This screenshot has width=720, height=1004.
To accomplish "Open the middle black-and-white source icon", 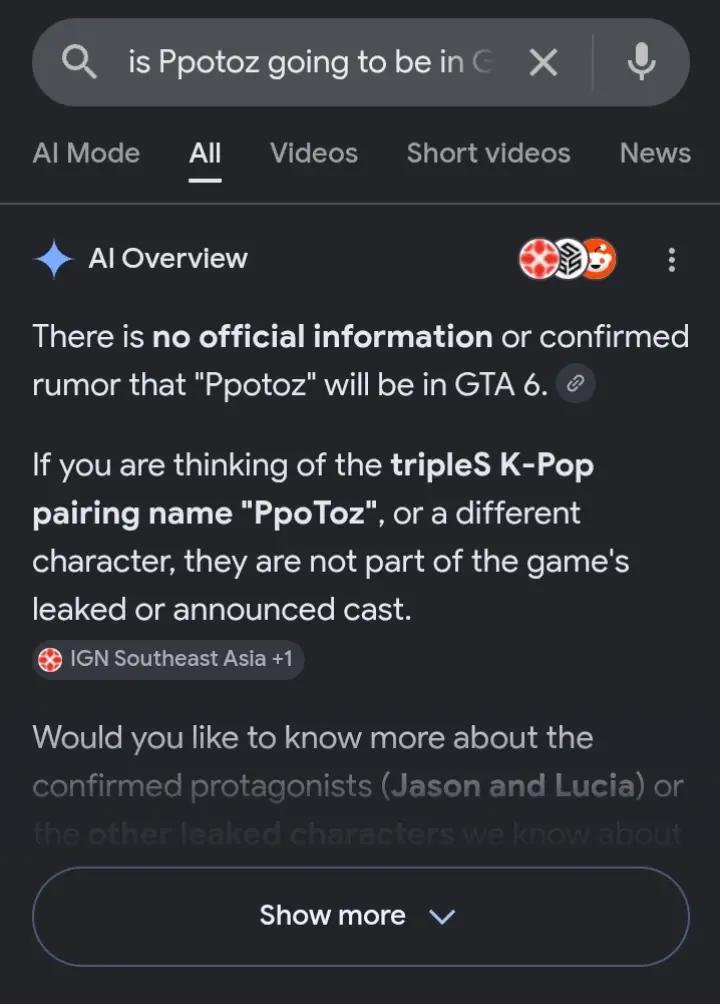I will [x=569, y=259].
